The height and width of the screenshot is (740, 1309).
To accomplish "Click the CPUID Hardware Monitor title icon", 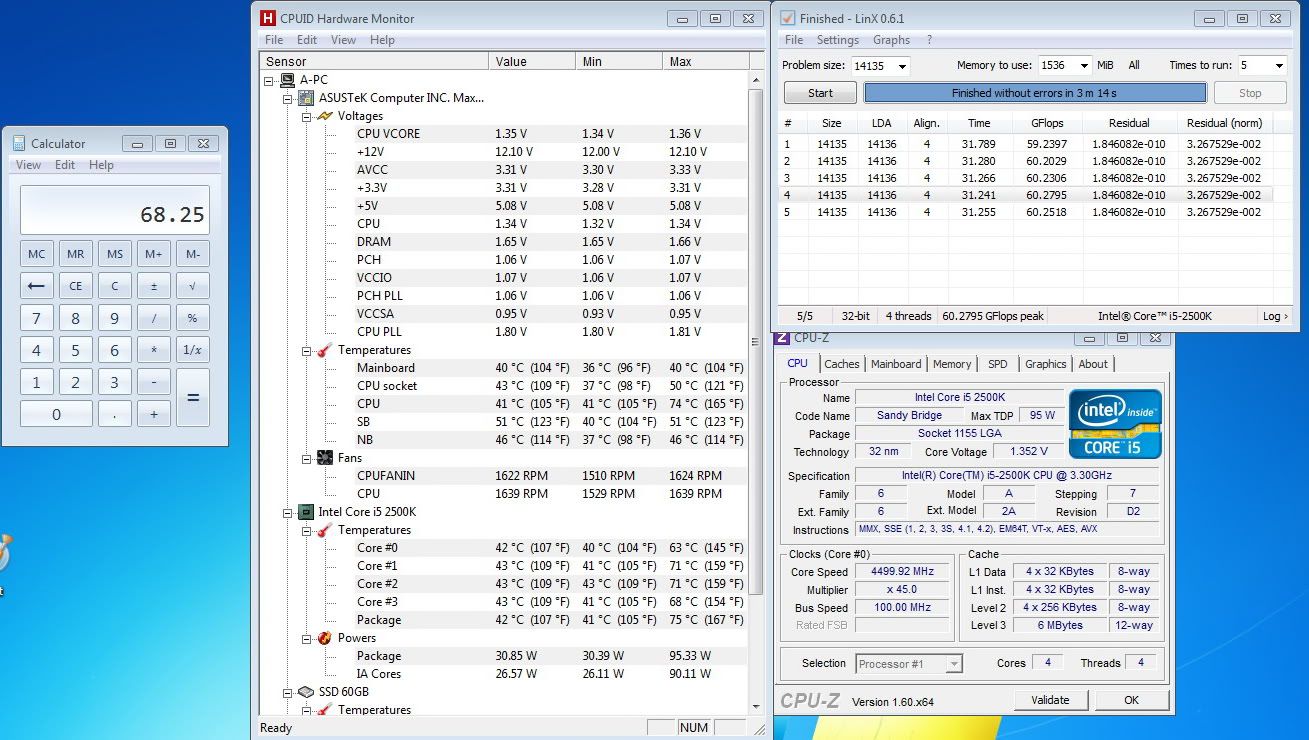I will point(268,18).
